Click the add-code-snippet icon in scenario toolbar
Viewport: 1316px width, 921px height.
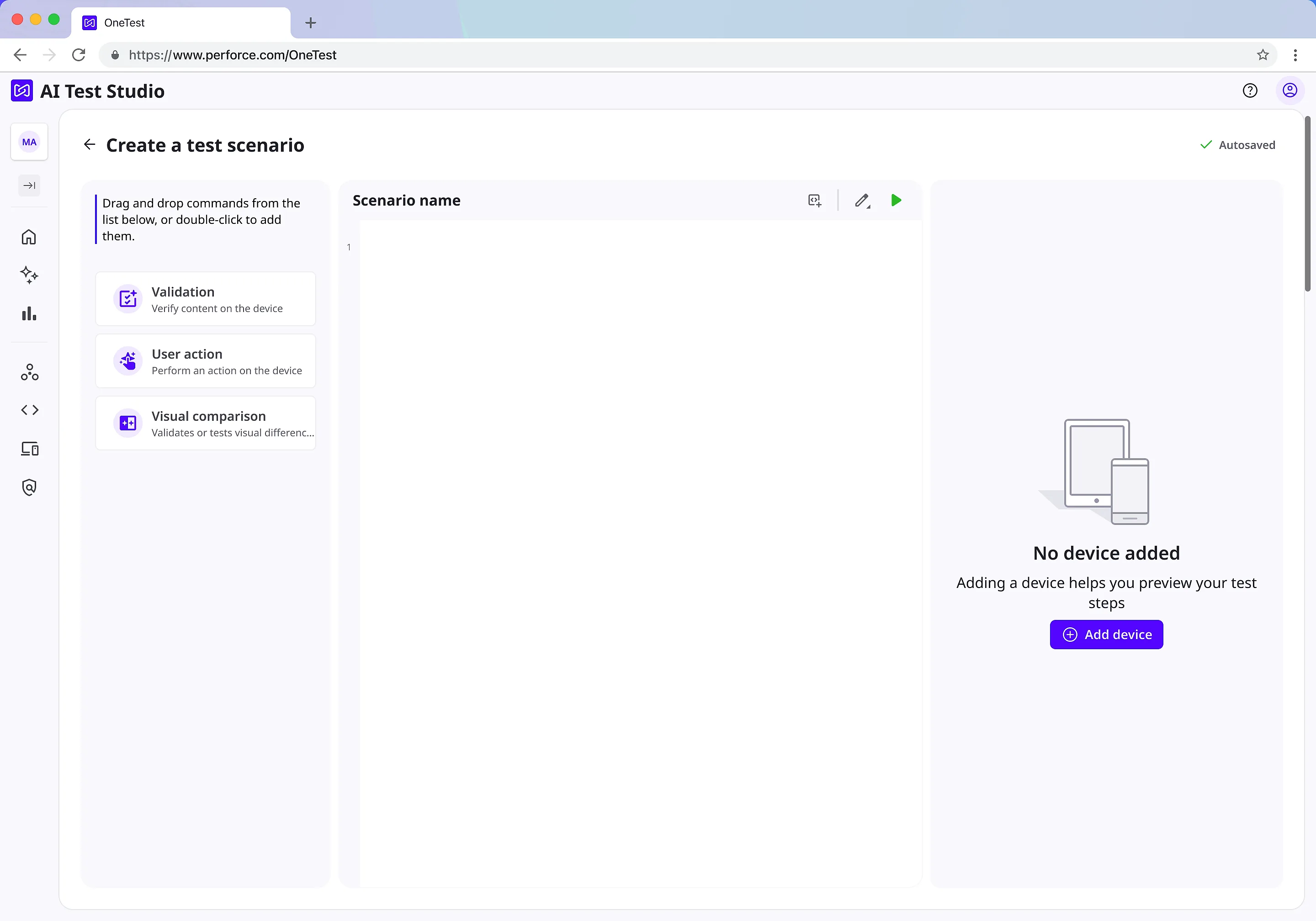tap(814, 201)
